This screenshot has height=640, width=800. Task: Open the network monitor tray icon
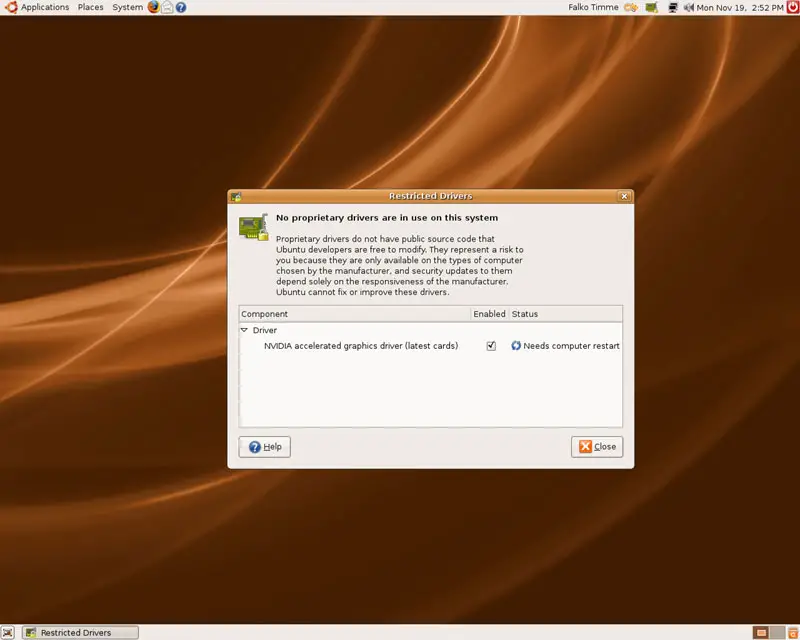point(673,7)
